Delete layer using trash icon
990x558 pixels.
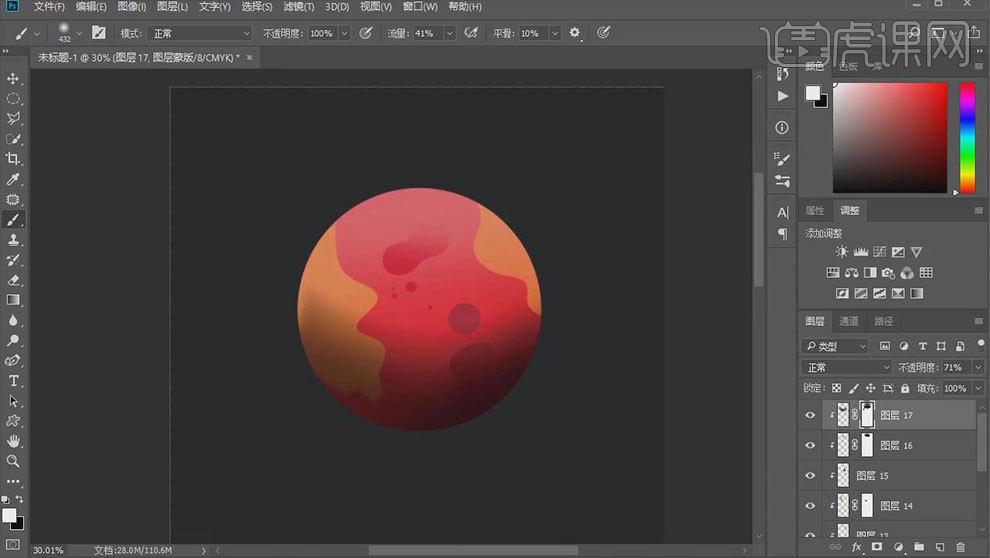pyautogui.click(x=960, y=547)
